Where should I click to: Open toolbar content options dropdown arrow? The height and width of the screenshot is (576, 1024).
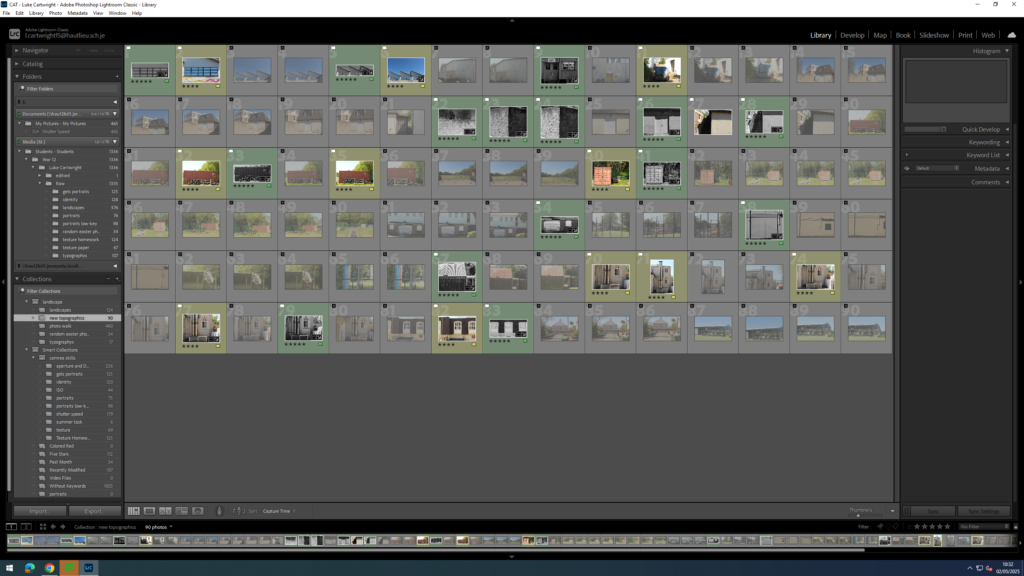tap(892, 511)
